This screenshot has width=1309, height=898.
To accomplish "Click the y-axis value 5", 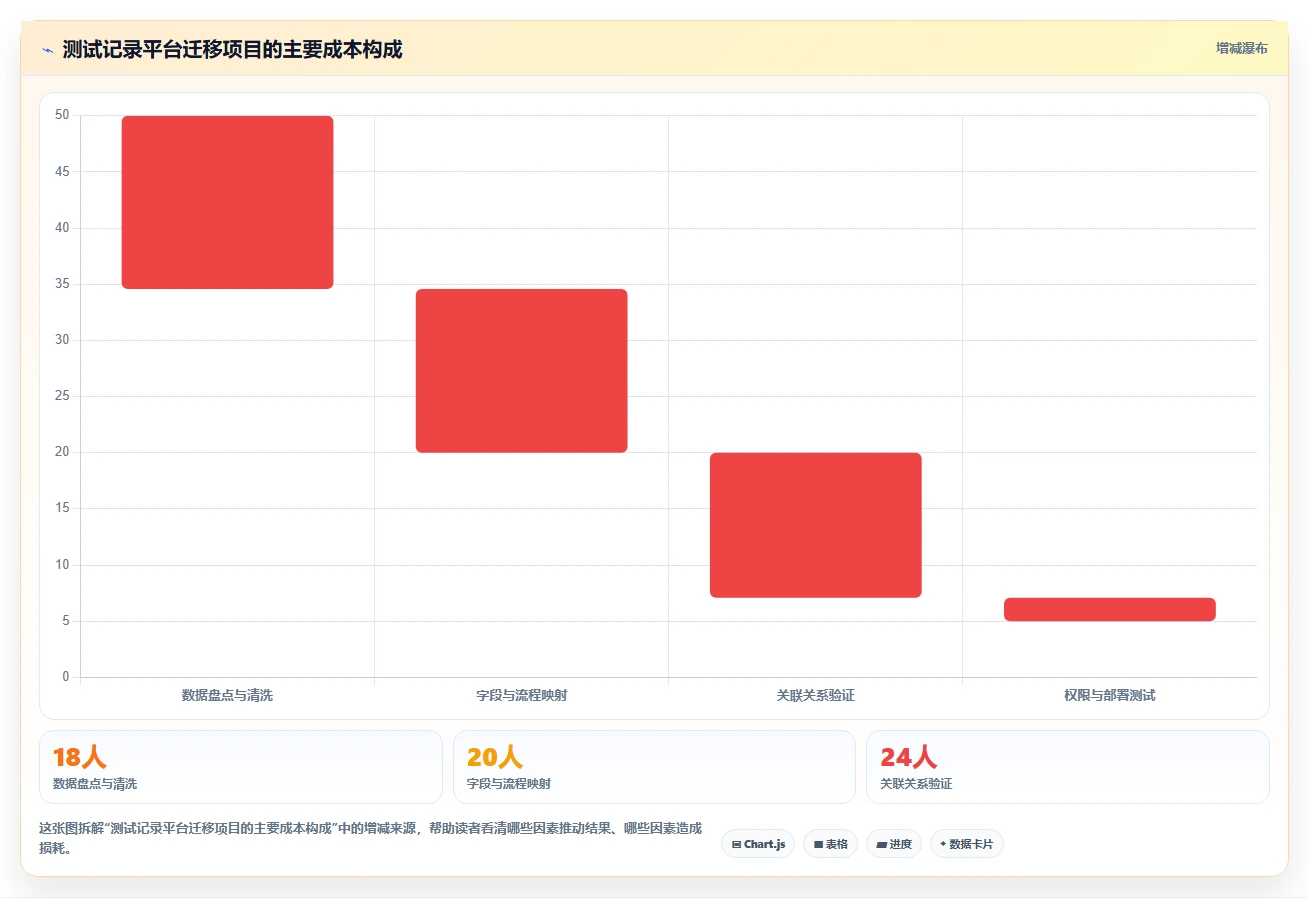I will (65, 621).
